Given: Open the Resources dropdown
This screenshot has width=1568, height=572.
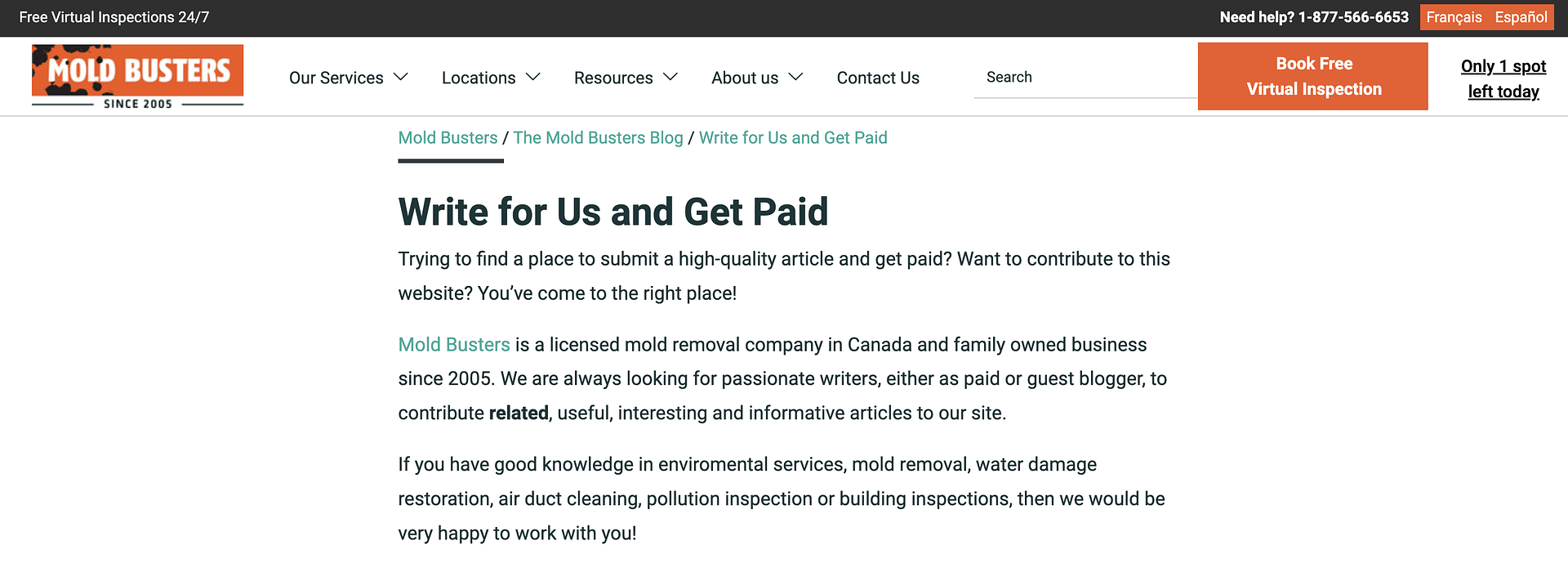Looking at the screenshot, I should [x=613, y=78].
